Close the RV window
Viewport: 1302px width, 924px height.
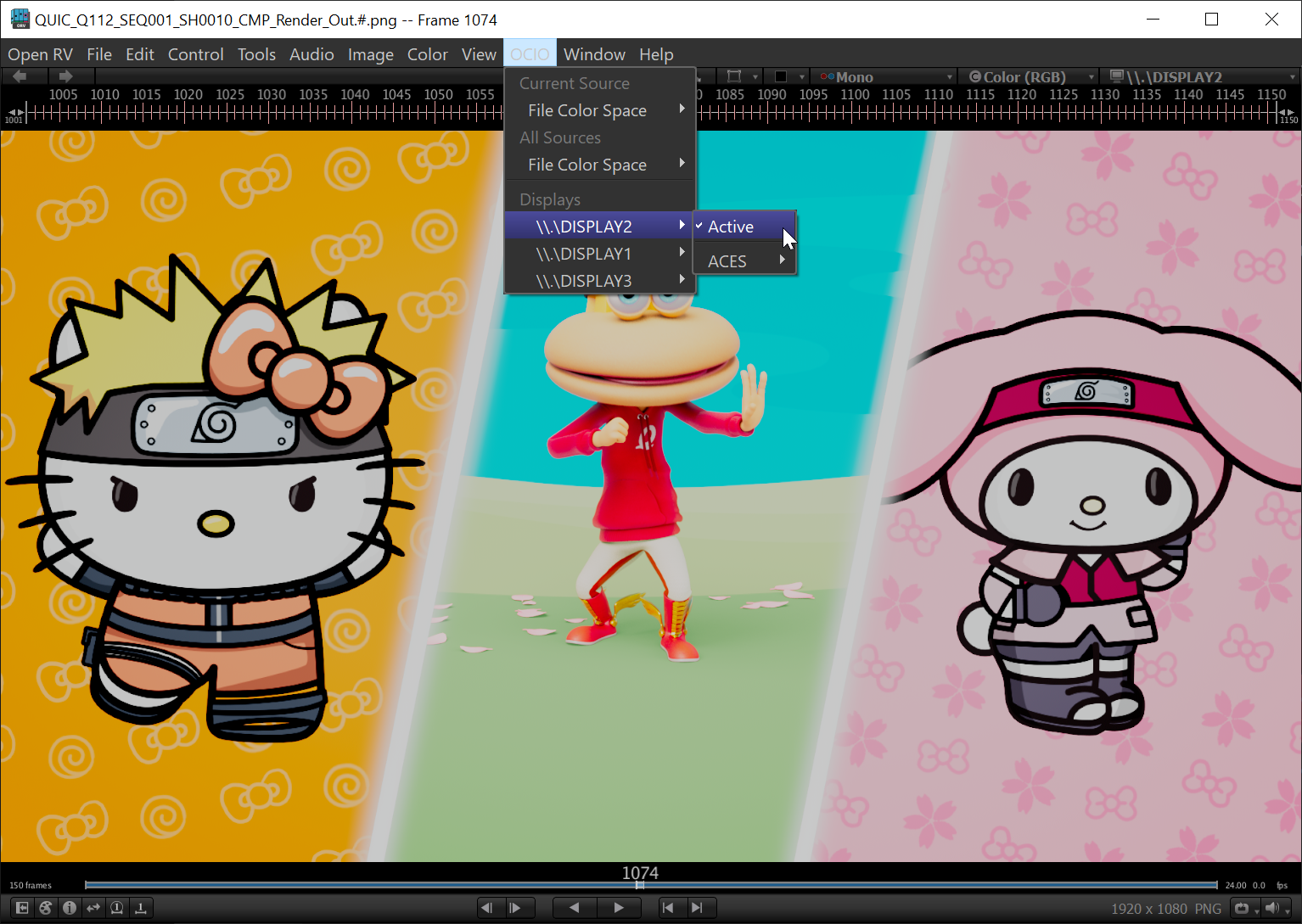point(1271,20)
